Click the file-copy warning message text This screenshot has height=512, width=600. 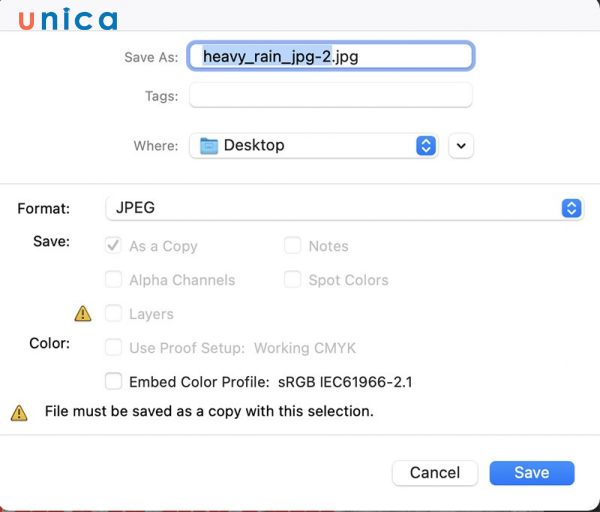209,411
